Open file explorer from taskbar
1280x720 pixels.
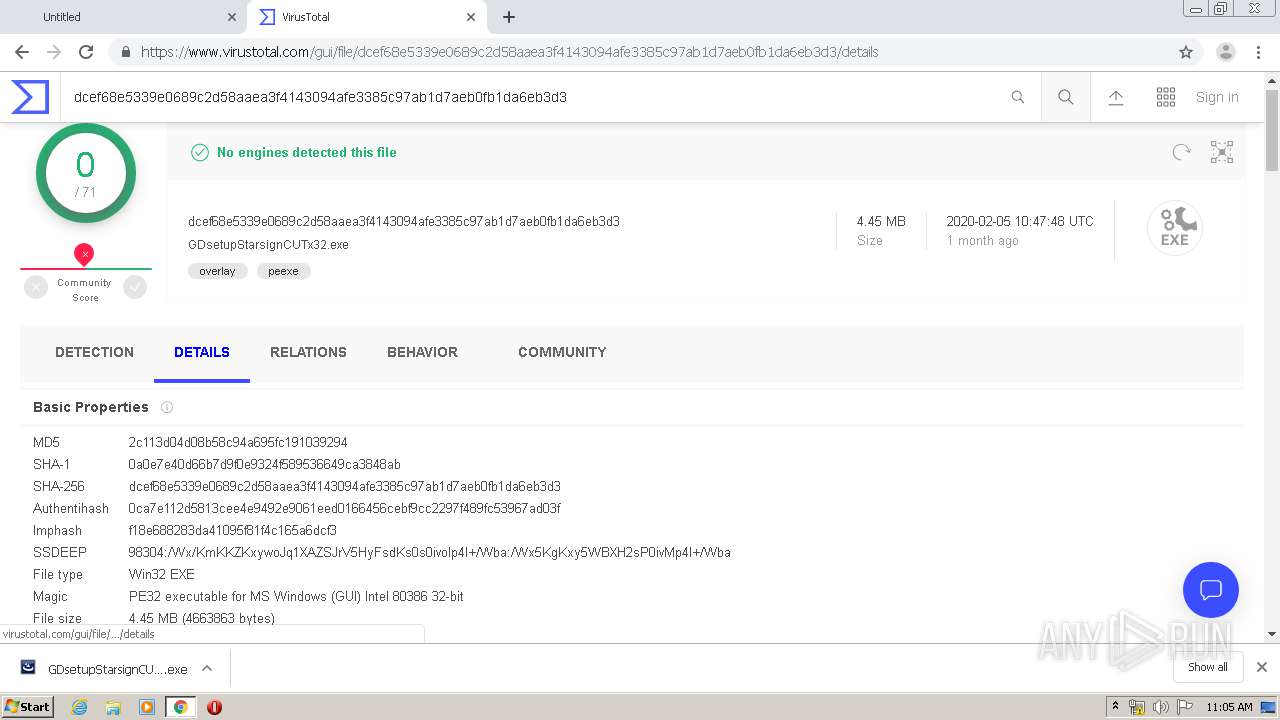click(113, 707)
